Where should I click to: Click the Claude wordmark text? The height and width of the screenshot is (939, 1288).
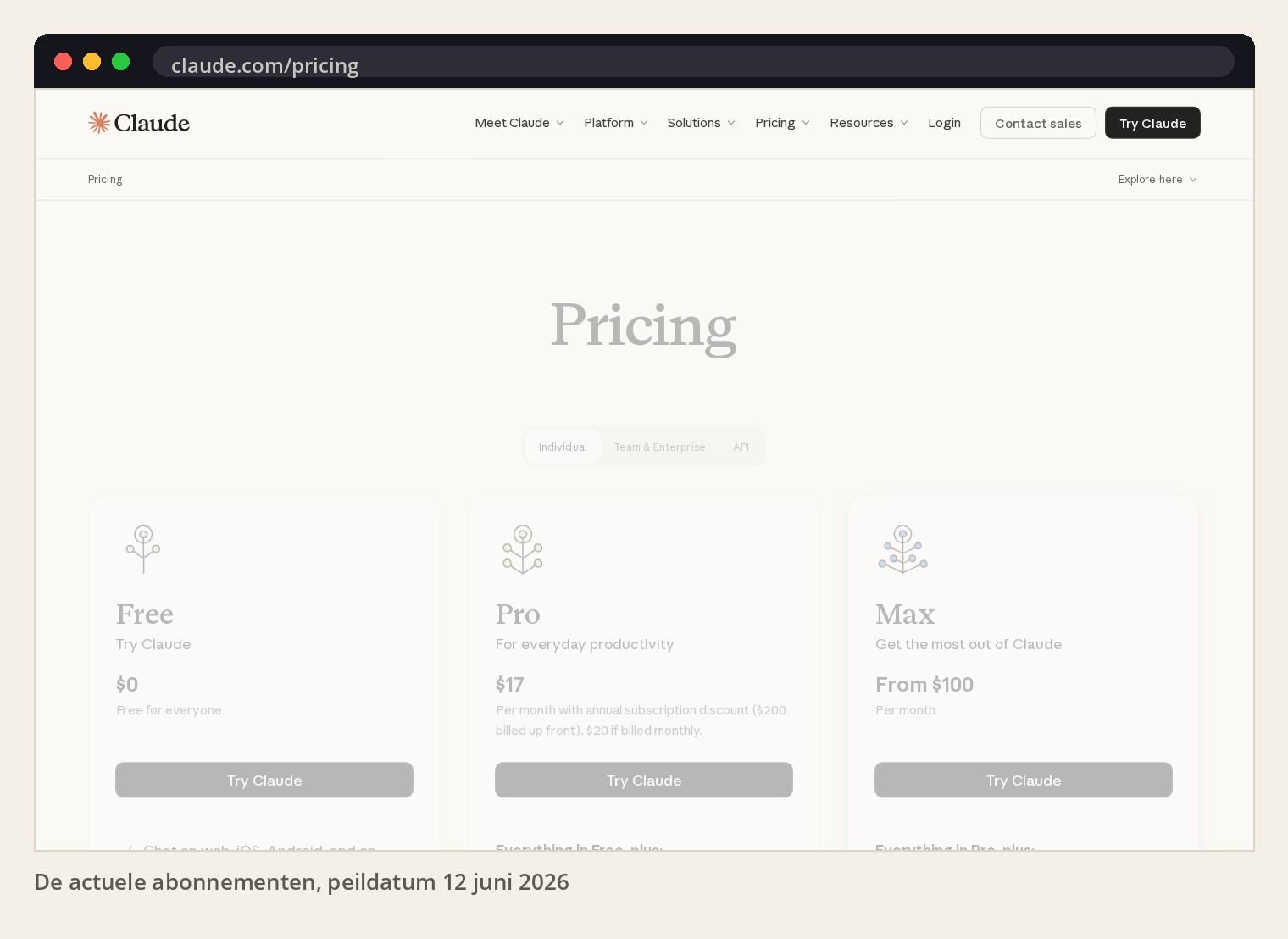click(152, 123)
